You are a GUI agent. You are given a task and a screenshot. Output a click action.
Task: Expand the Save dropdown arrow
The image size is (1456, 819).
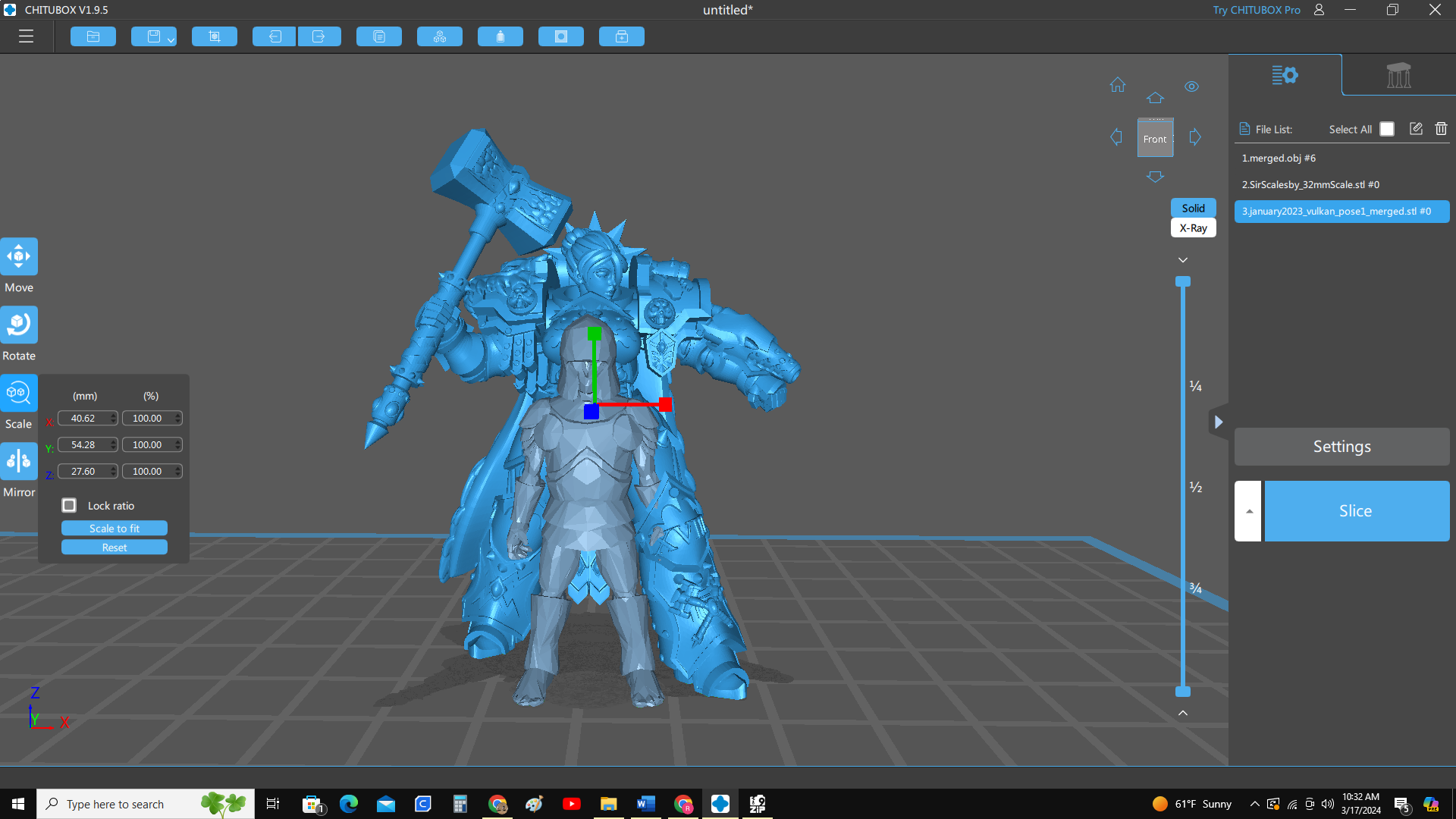171,39
